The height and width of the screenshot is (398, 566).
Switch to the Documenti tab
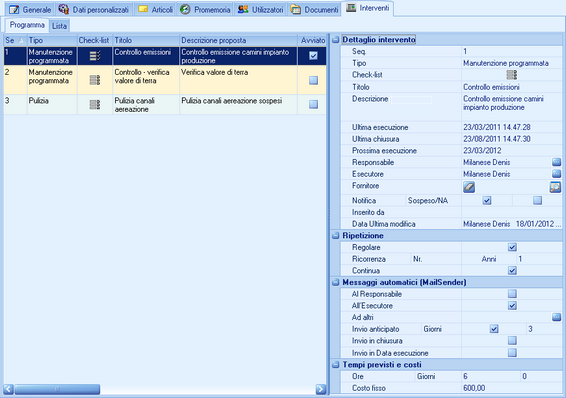coord(314,9)
